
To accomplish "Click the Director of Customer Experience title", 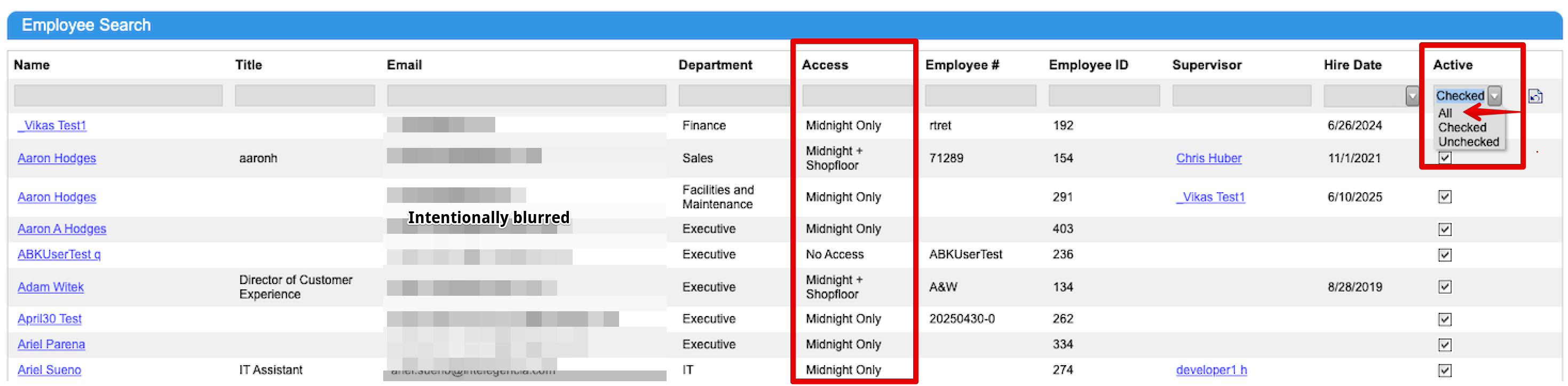I will [296, 287].
